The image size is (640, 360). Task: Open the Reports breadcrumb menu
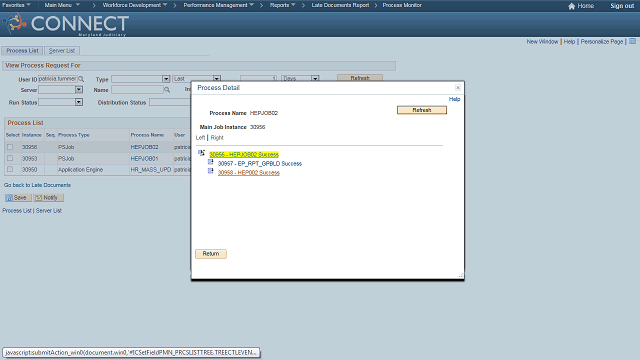point(282,5)
